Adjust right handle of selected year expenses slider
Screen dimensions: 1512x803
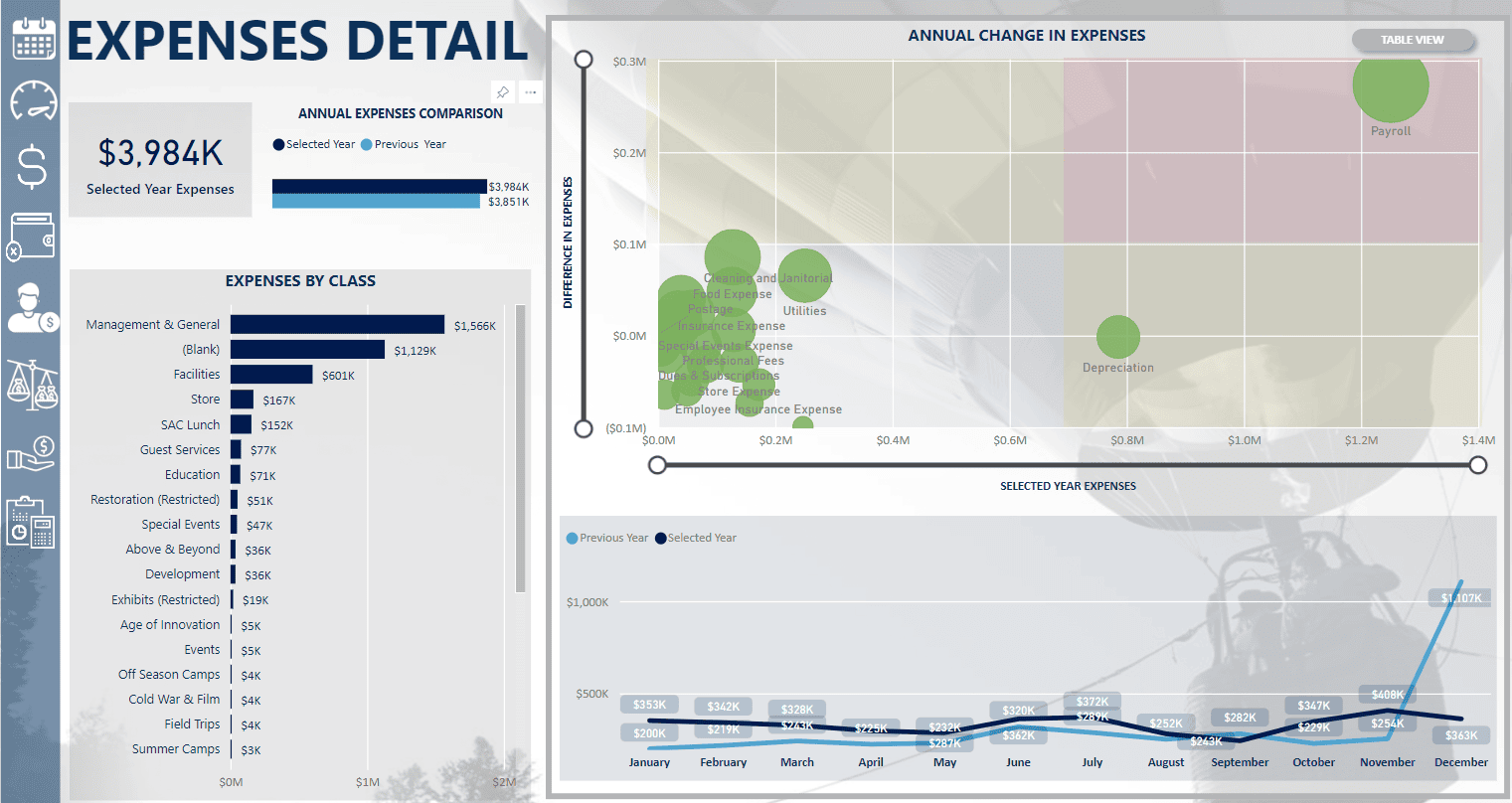coord(1478,465)
